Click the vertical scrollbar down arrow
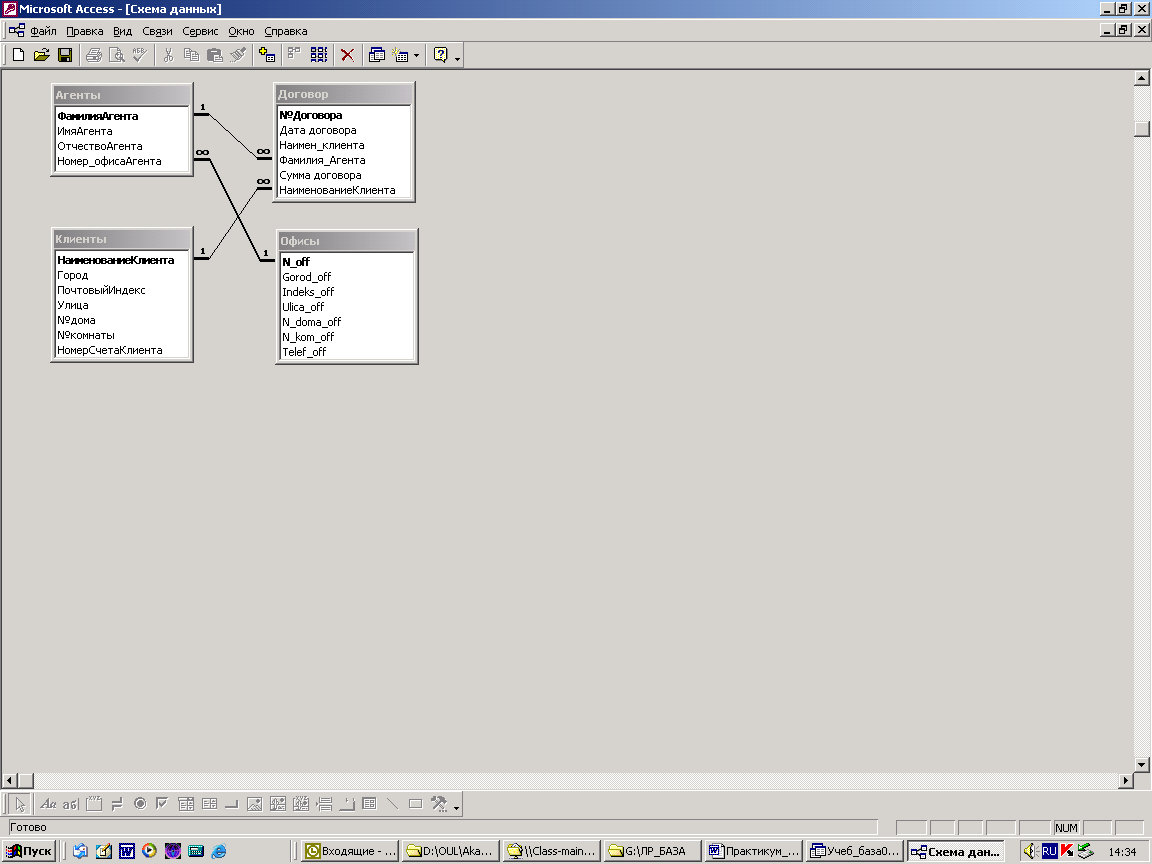Viewport: 1152px width, 864px height. 1142,764
